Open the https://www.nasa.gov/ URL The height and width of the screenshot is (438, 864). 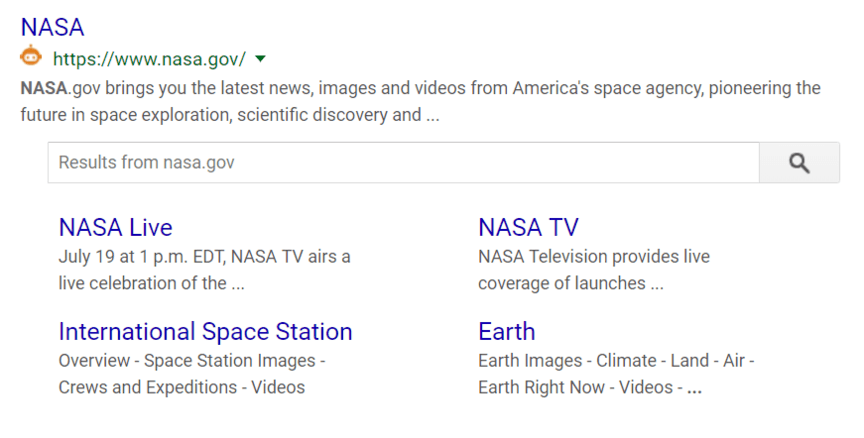[149, 59]
